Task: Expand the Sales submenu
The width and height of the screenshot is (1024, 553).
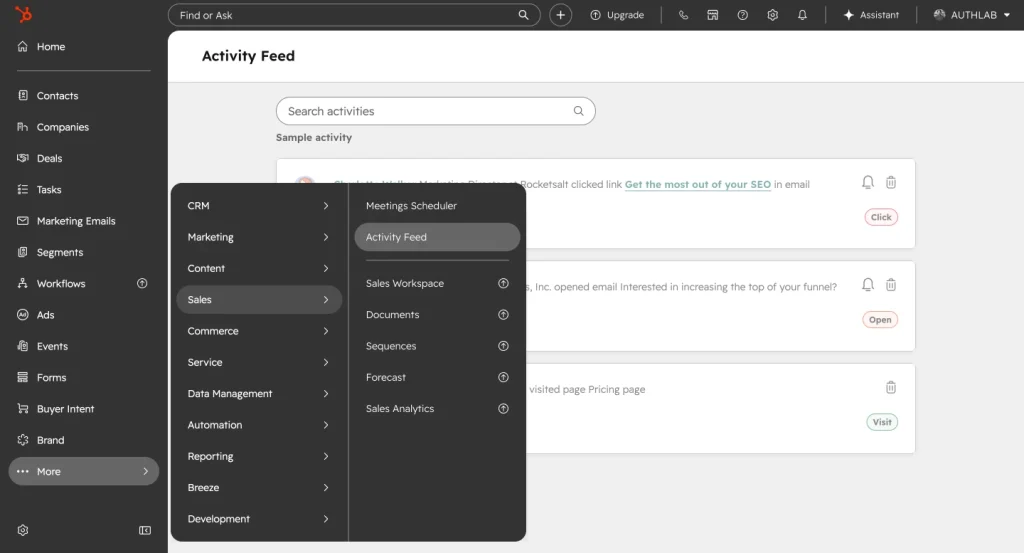Action: pos(259,300)
